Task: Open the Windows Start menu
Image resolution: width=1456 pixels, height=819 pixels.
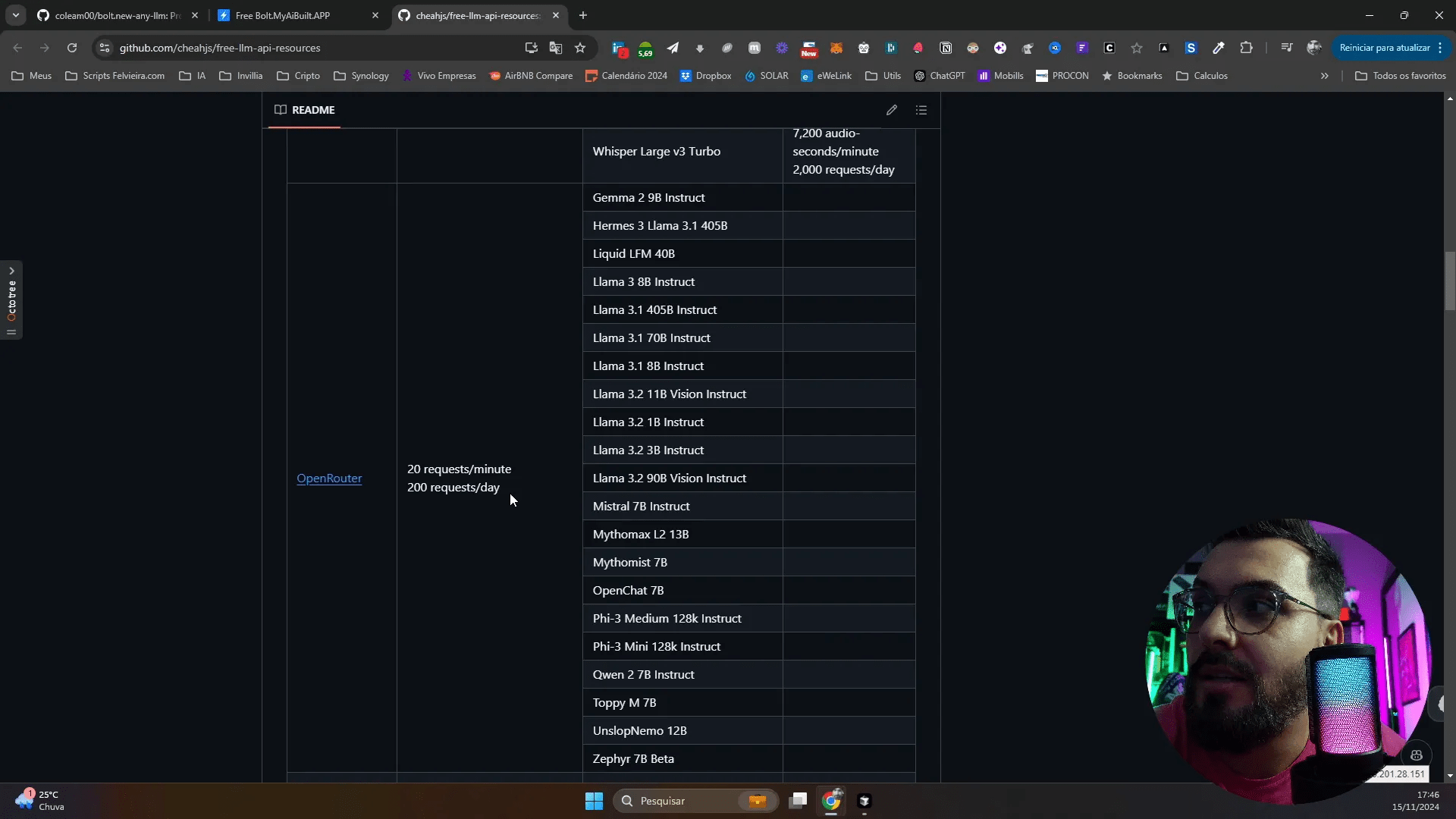Action: pyautogui.click(x=594, y=801)
